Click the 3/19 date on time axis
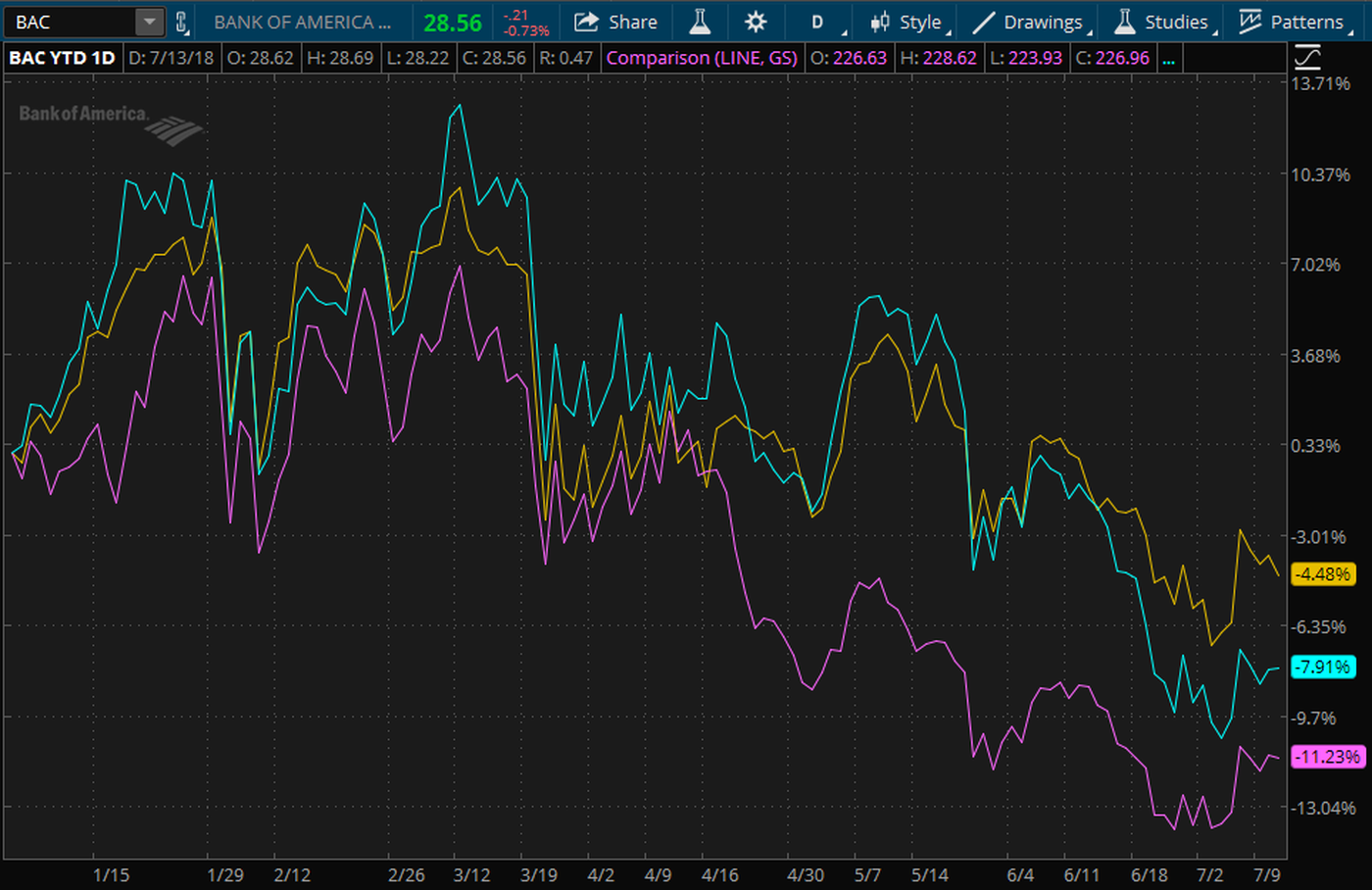 click(x=539, y=874)
